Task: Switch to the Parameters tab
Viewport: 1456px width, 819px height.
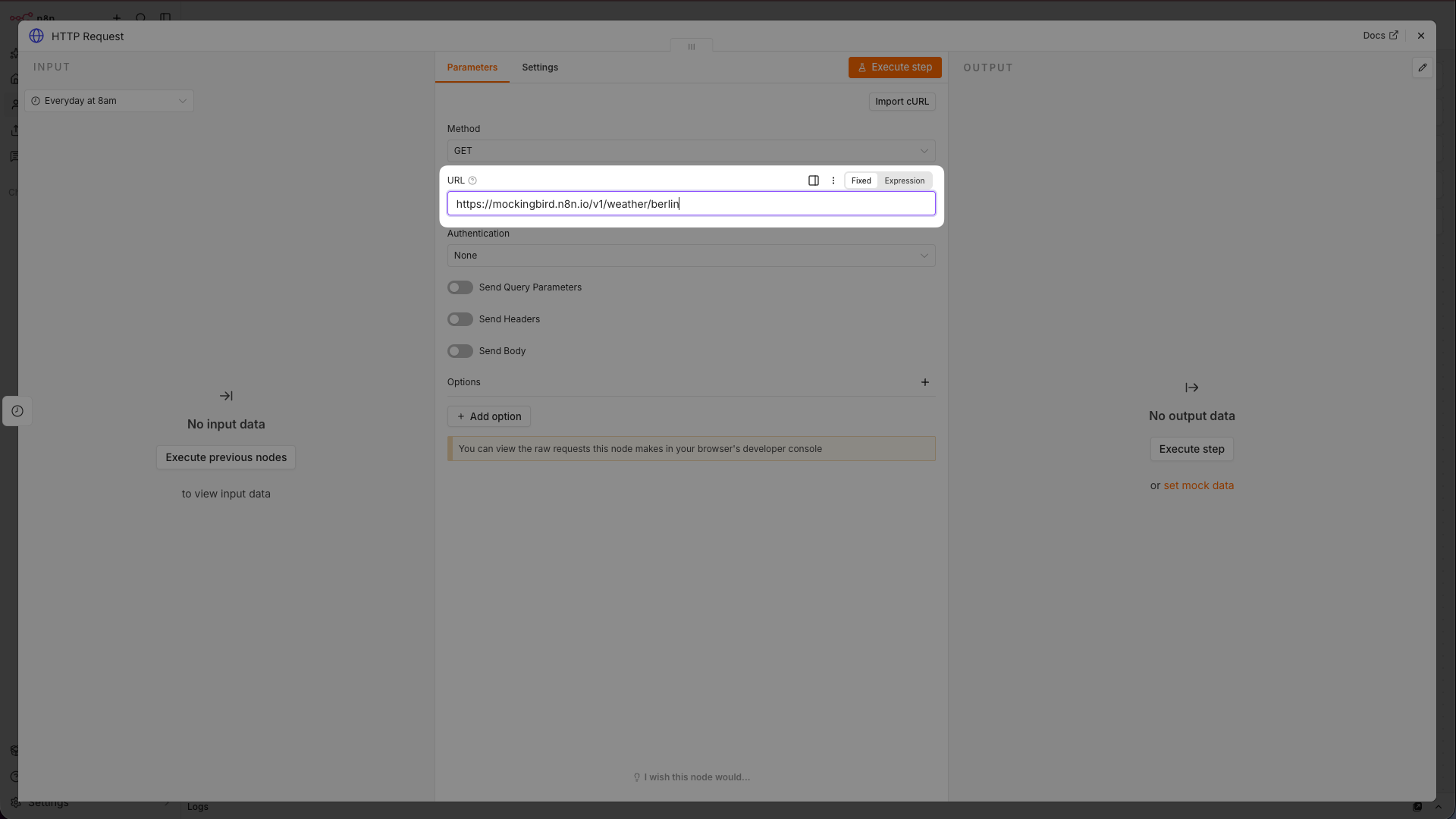Action: pos(472,67)
